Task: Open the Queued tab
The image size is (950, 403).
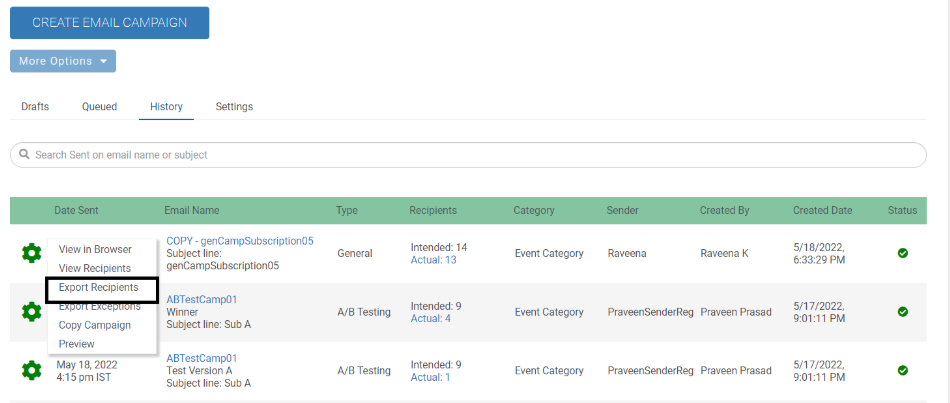Action: [99, 107]
